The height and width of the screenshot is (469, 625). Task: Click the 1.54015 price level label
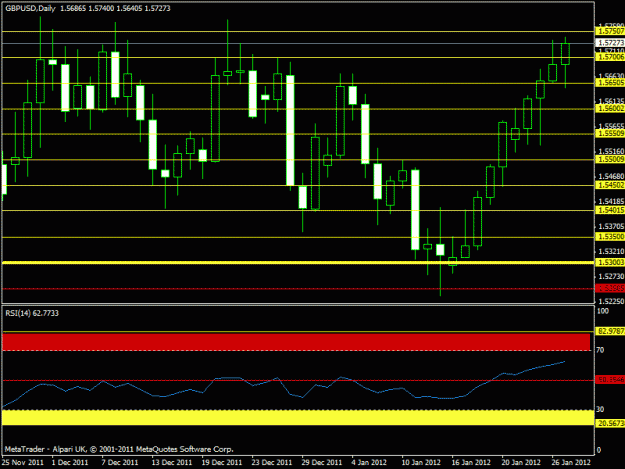click(610, 210)
